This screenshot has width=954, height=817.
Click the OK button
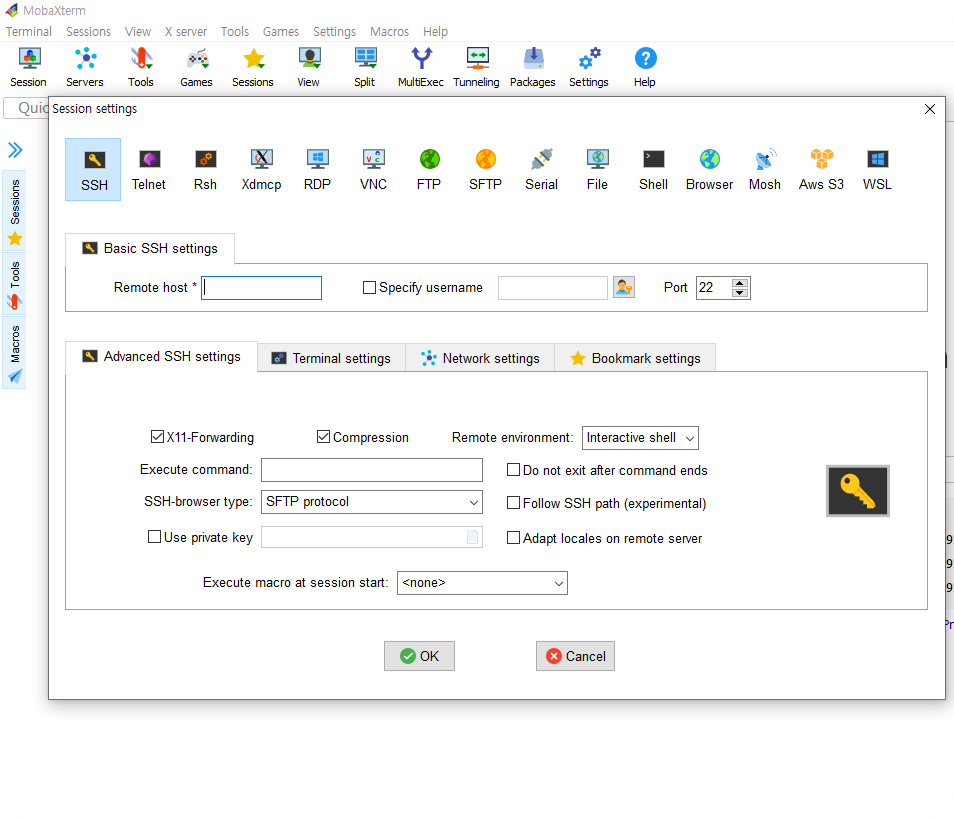coord(419,656)
